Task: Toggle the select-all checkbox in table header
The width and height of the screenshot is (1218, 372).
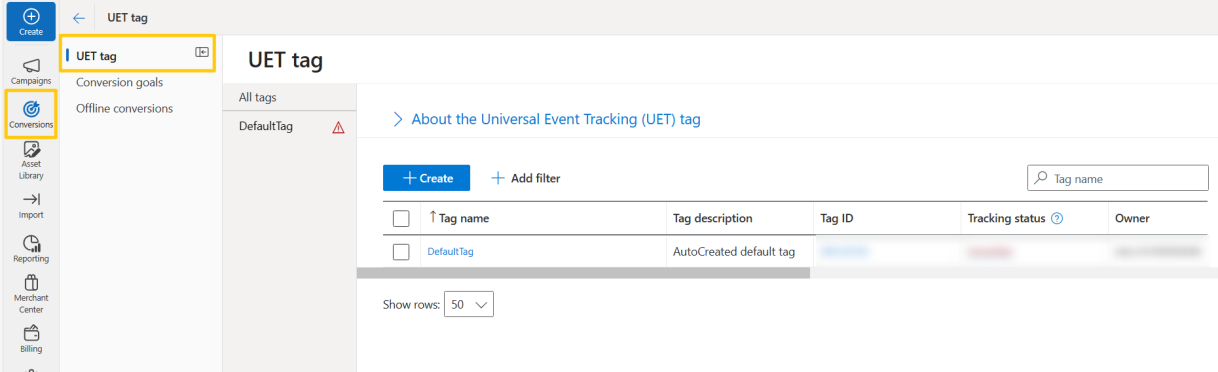Action: 401,218
